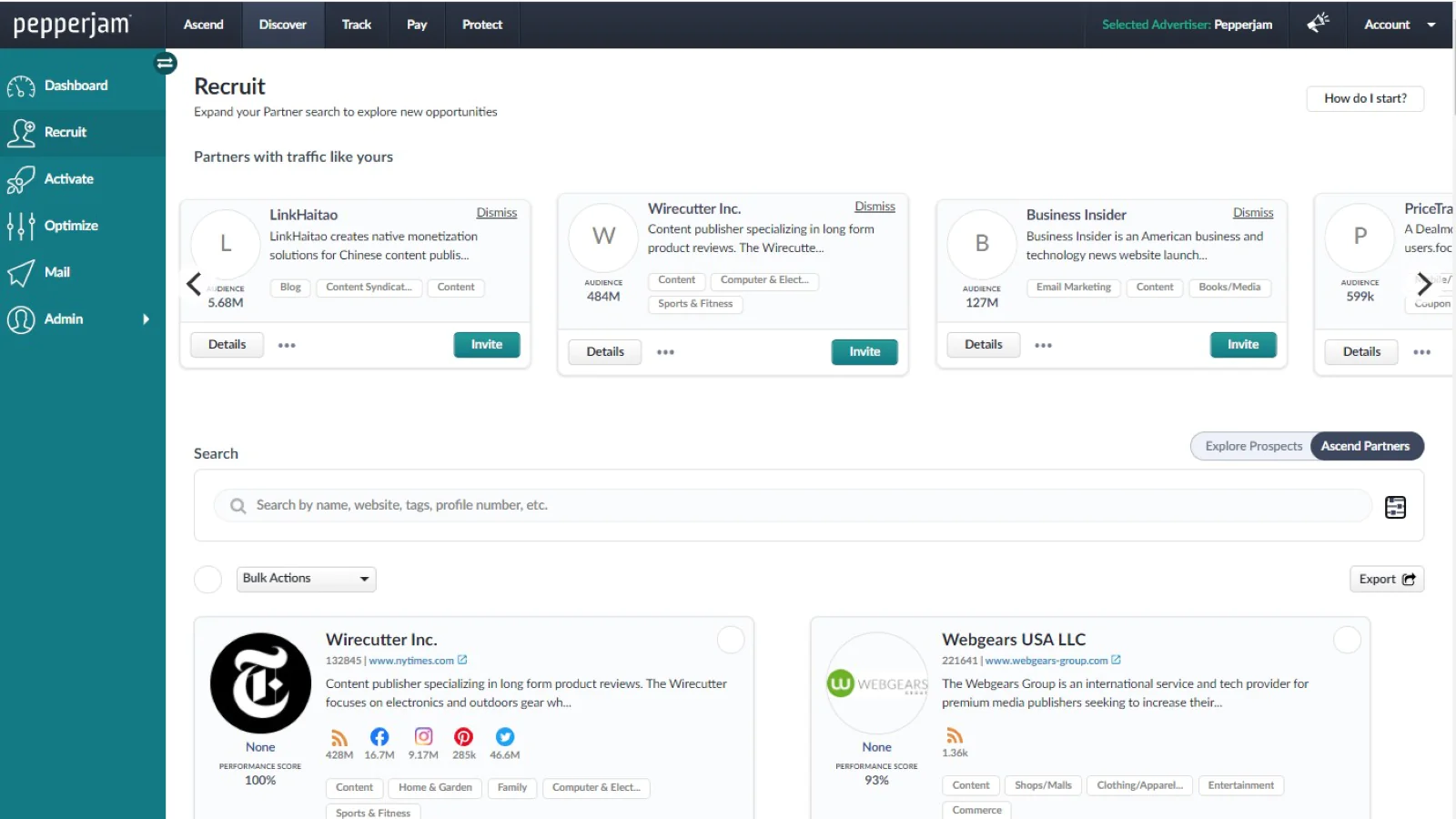
Task: Go to Optimize in the sidebar
Action: click(x=71, y=226)
